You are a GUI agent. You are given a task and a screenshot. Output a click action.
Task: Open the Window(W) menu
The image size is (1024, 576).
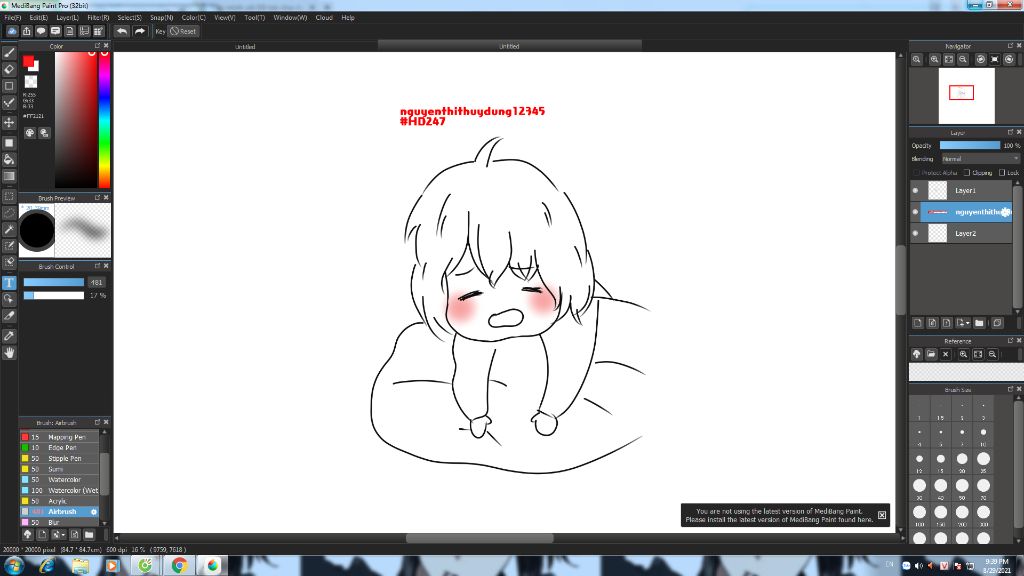click(290, 18)
